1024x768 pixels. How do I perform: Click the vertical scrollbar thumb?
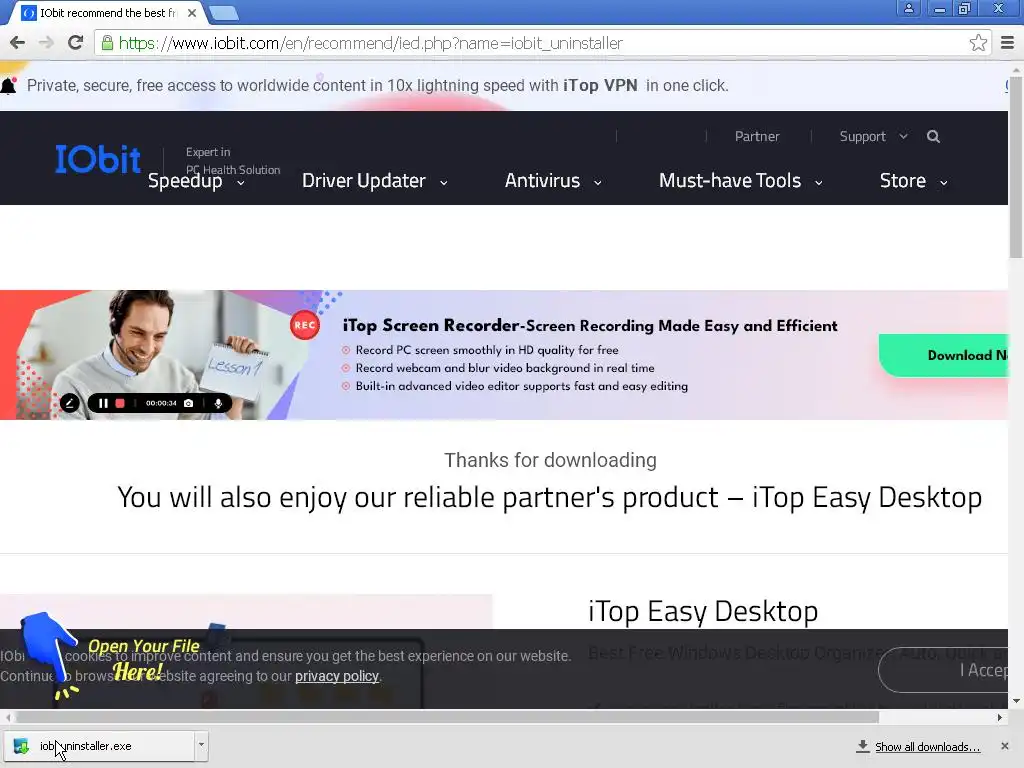point(1016,167)
